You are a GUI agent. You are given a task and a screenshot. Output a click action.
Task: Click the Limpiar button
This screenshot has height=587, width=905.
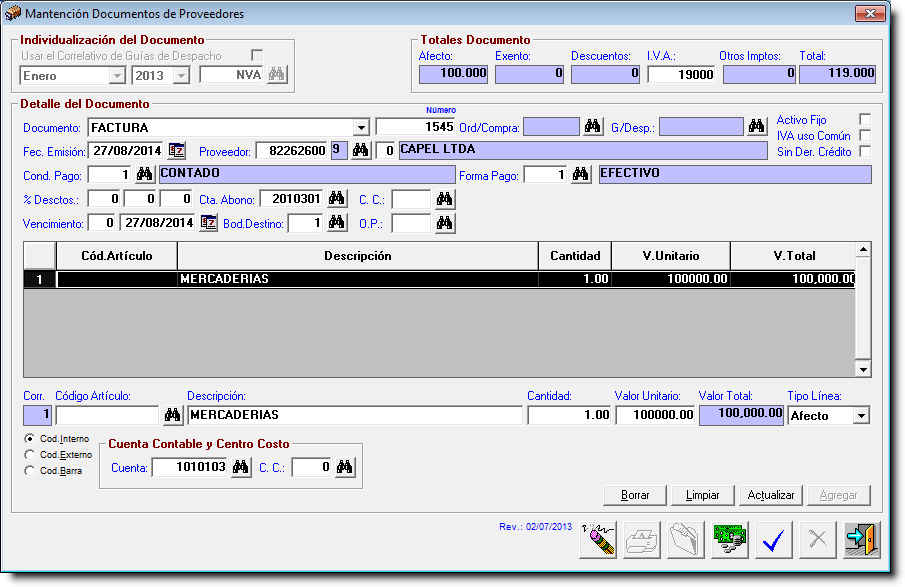click(702, 495)
